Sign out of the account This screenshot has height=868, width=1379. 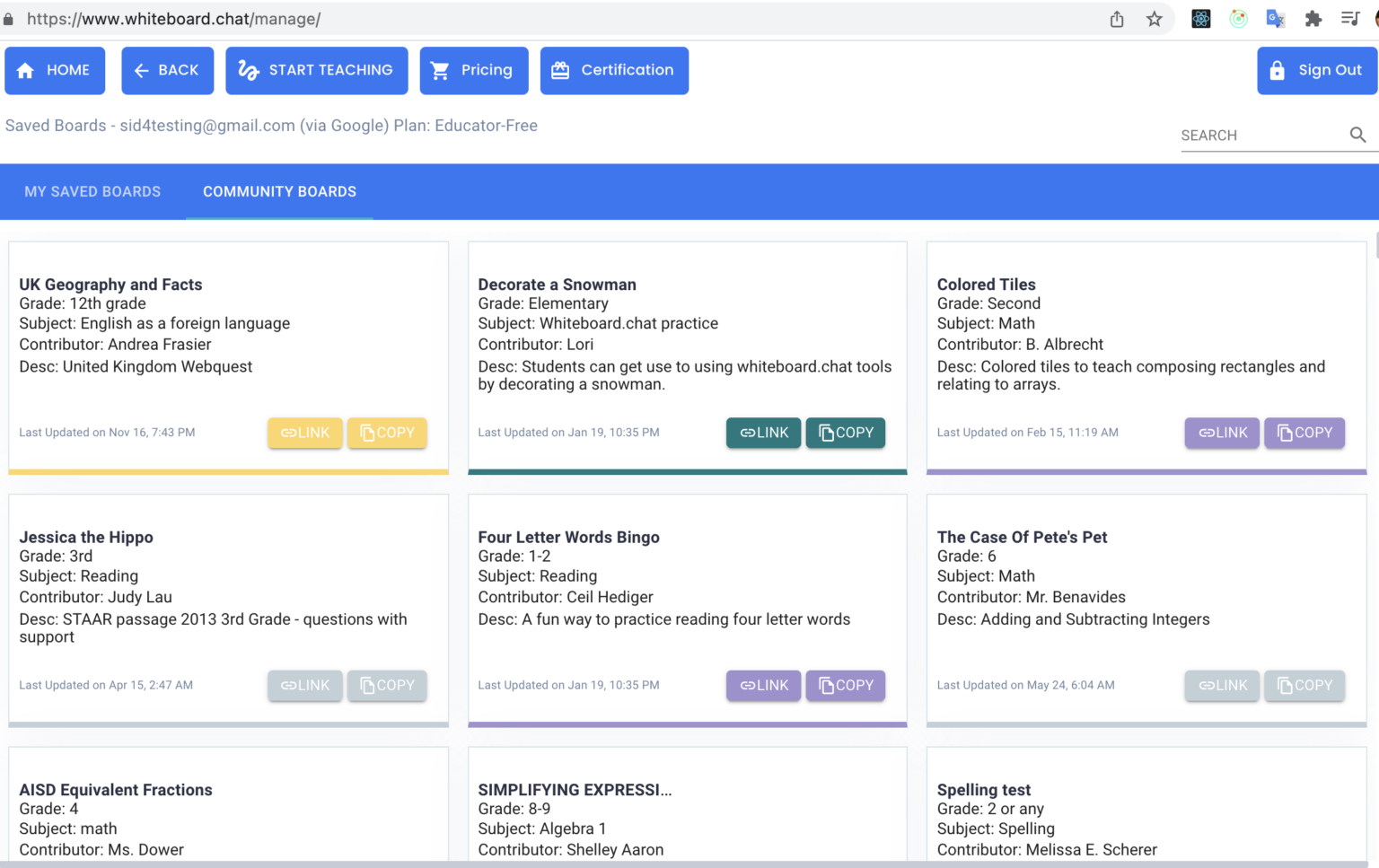1316,70
